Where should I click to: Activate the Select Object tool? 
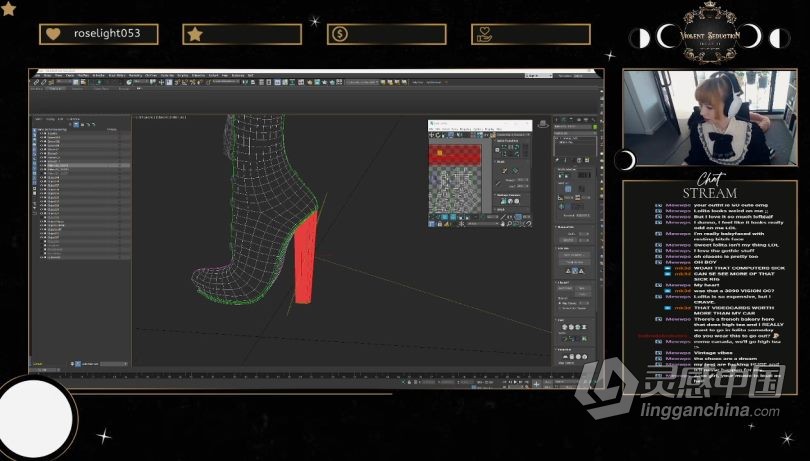75,82
